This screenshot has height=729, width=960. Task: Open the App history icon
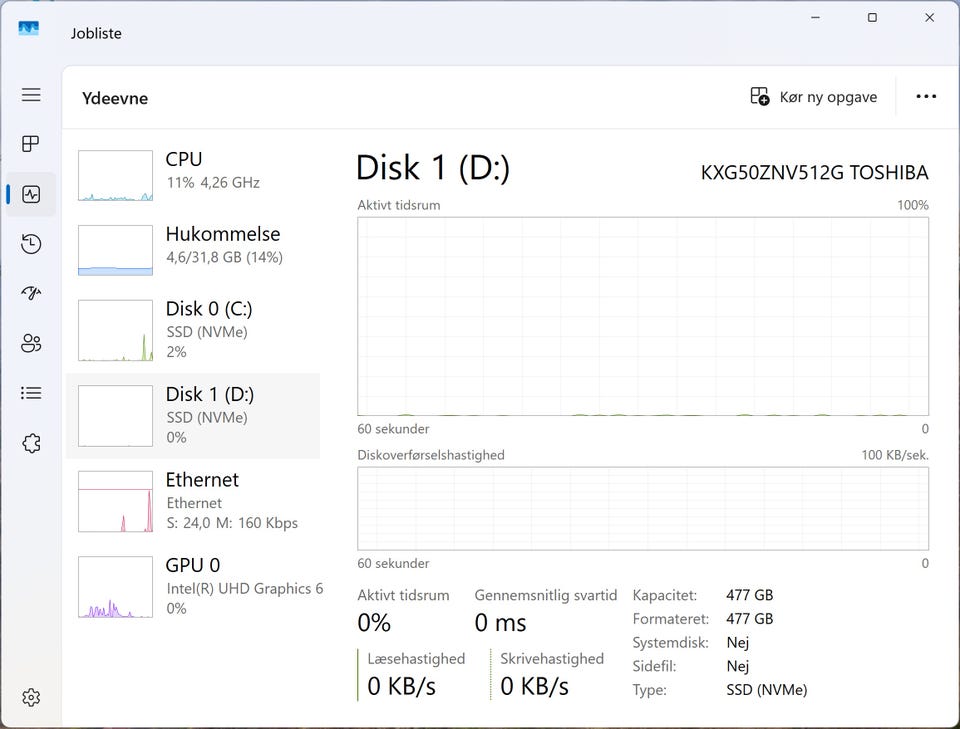coord(31,244)
